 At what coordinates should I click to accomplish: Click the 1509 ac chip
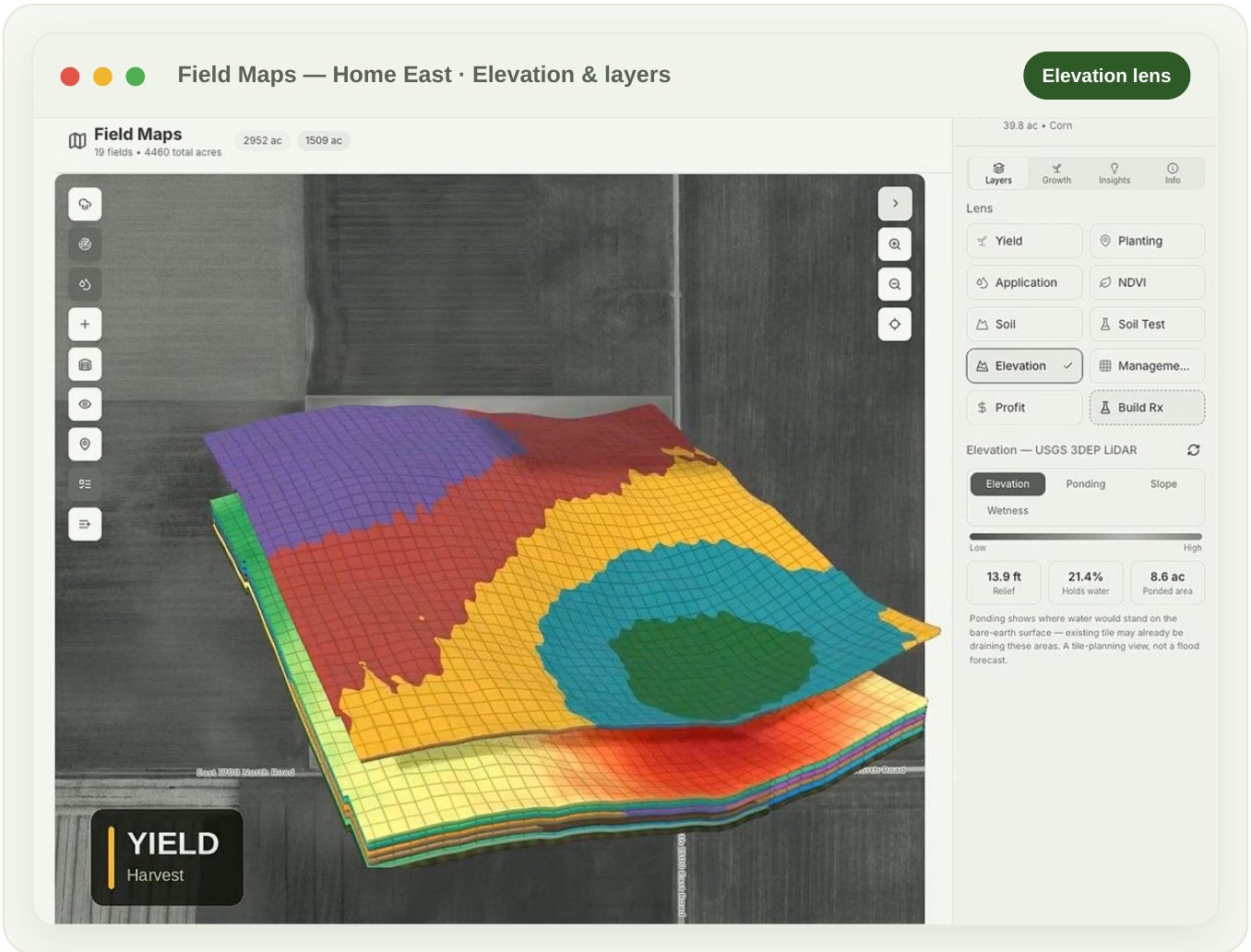[x=324, y=140]
